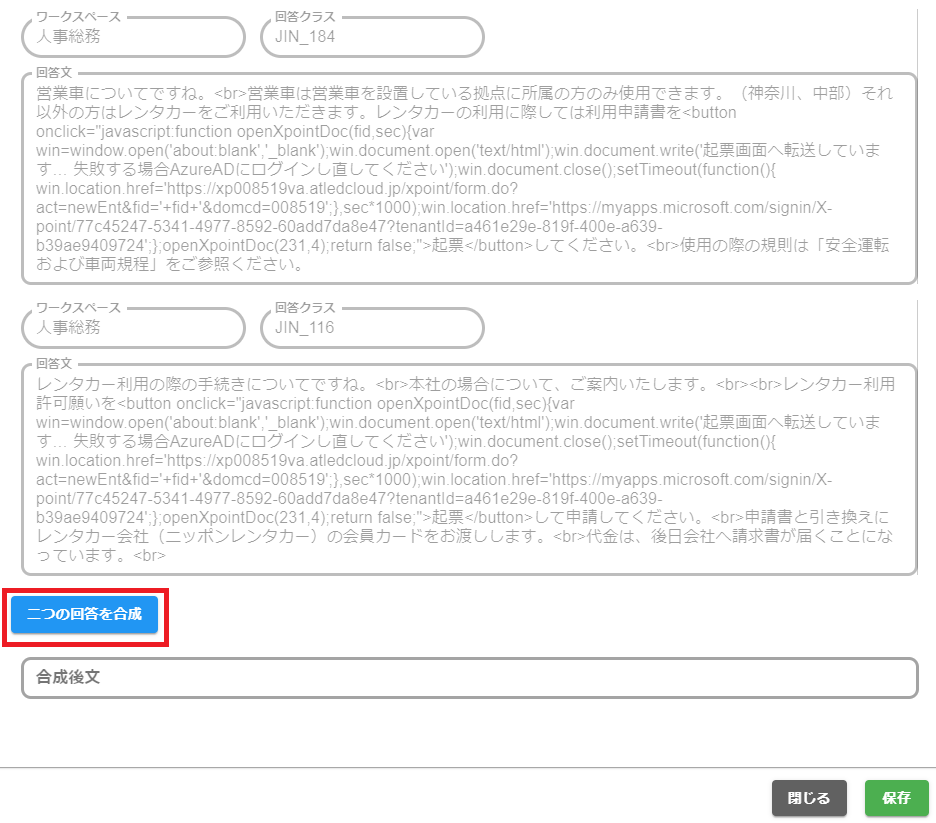This screenshot has height=823, width=936.
Task: Click the 回答文 box starting with 営業車について
Action: pos(469,180)
